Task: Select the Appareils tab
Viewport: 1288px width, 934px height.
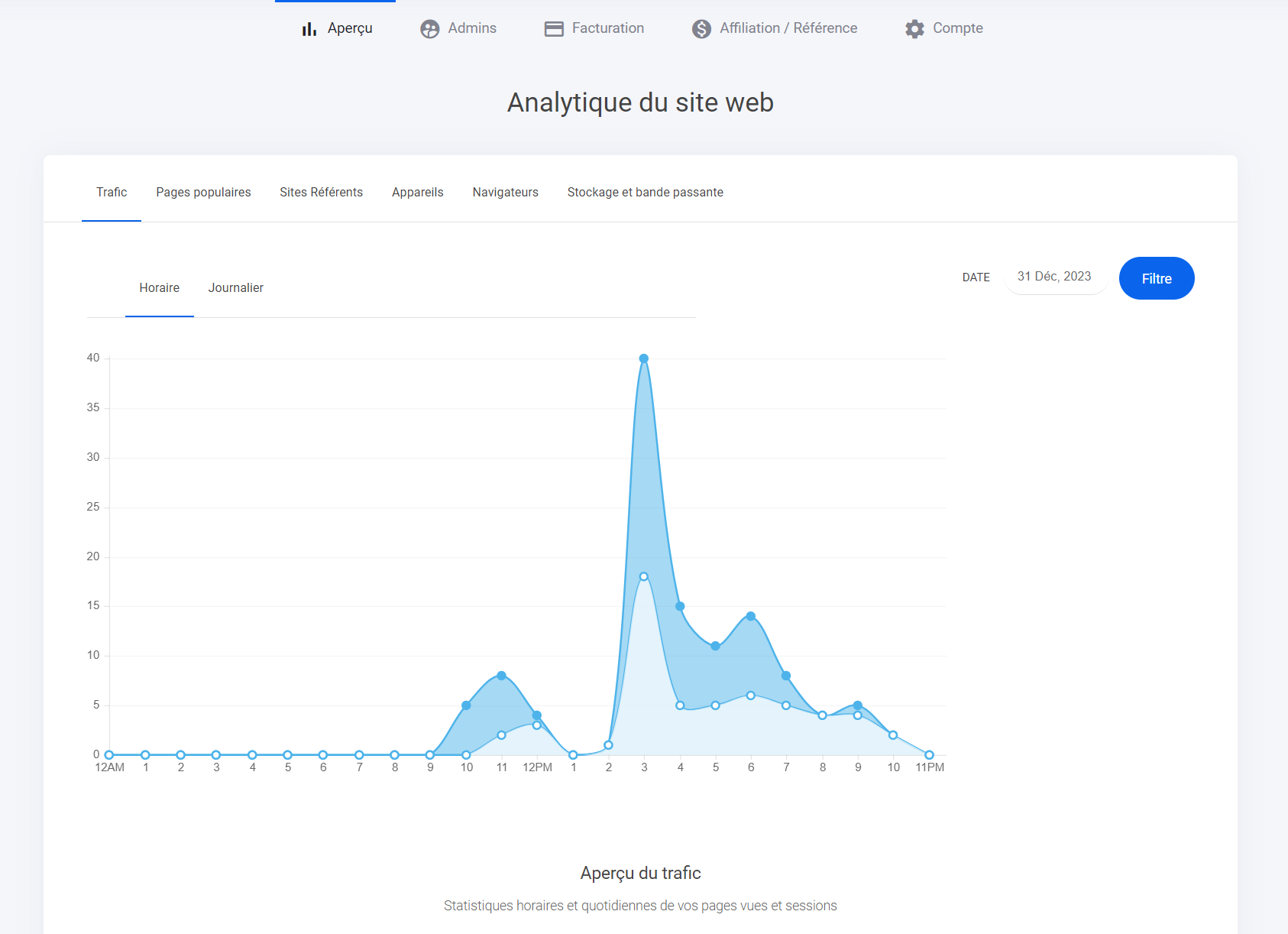Action: point(417,193)
